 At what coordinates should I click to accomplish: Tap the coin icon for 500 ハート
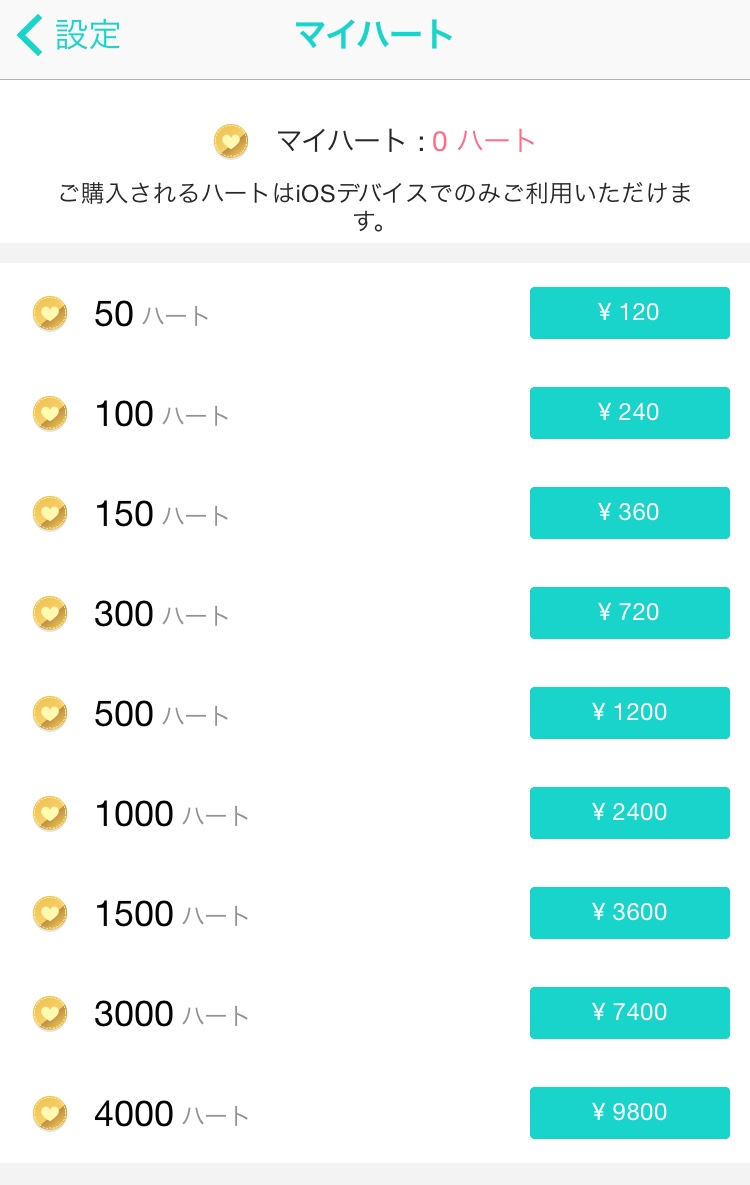click(x=50, y=713)
